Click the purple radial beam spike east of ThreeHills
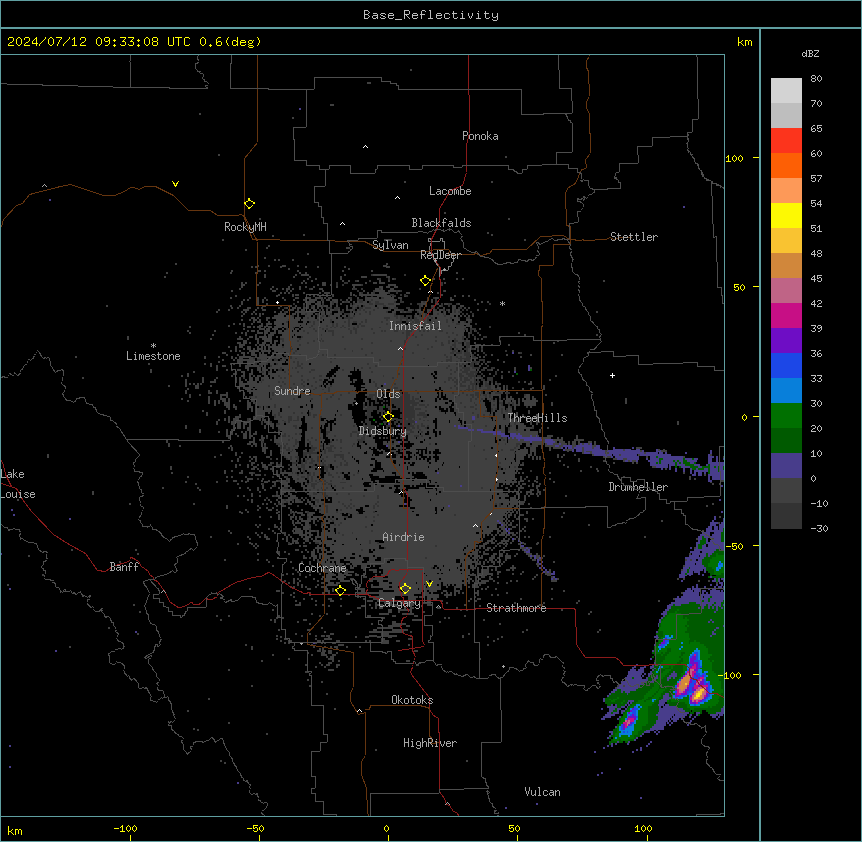 588,448
